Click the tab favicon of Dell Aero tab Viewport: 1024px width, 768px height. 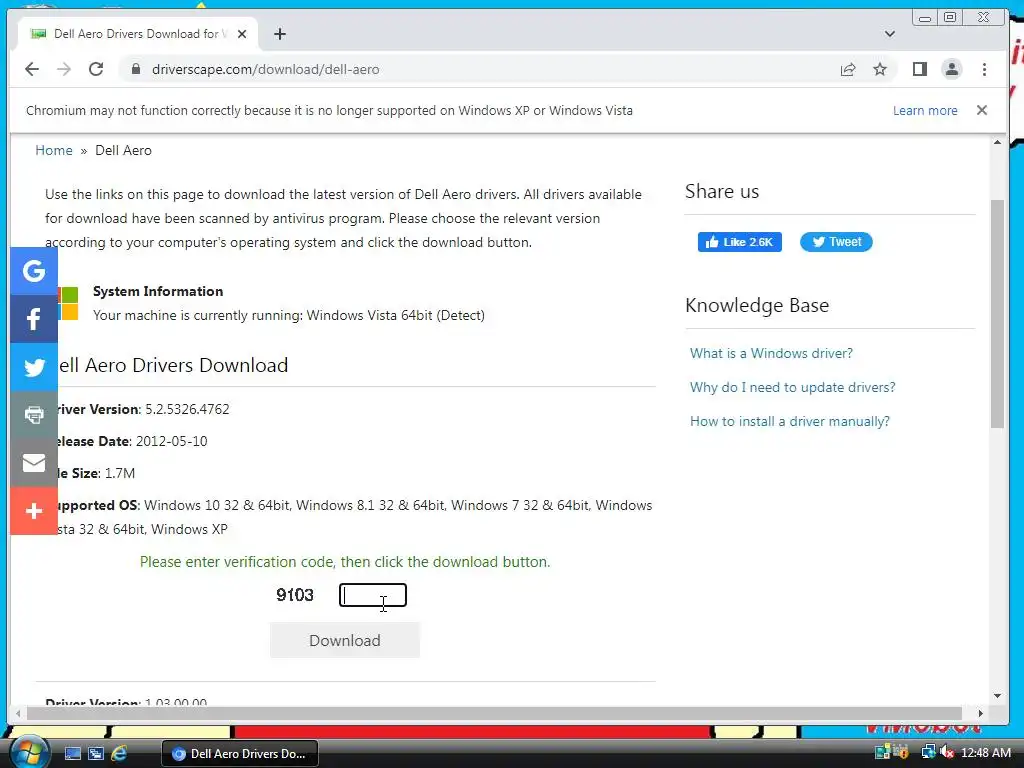click(x=39, y=34)
